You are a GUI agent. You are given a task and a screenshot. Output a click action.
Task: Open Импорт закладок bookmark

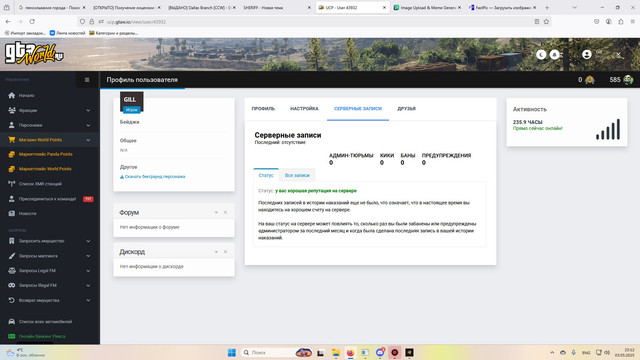25,33
